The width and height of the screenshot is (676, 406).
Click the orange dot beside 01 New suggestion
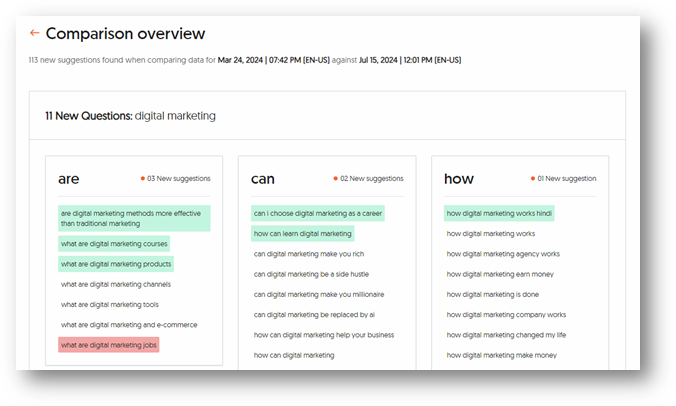(x=533, y=178)
